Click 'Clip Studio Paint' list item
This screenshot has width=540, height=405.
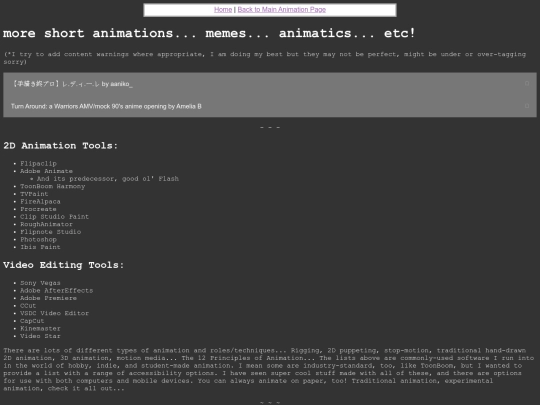[x=54, y=217]
